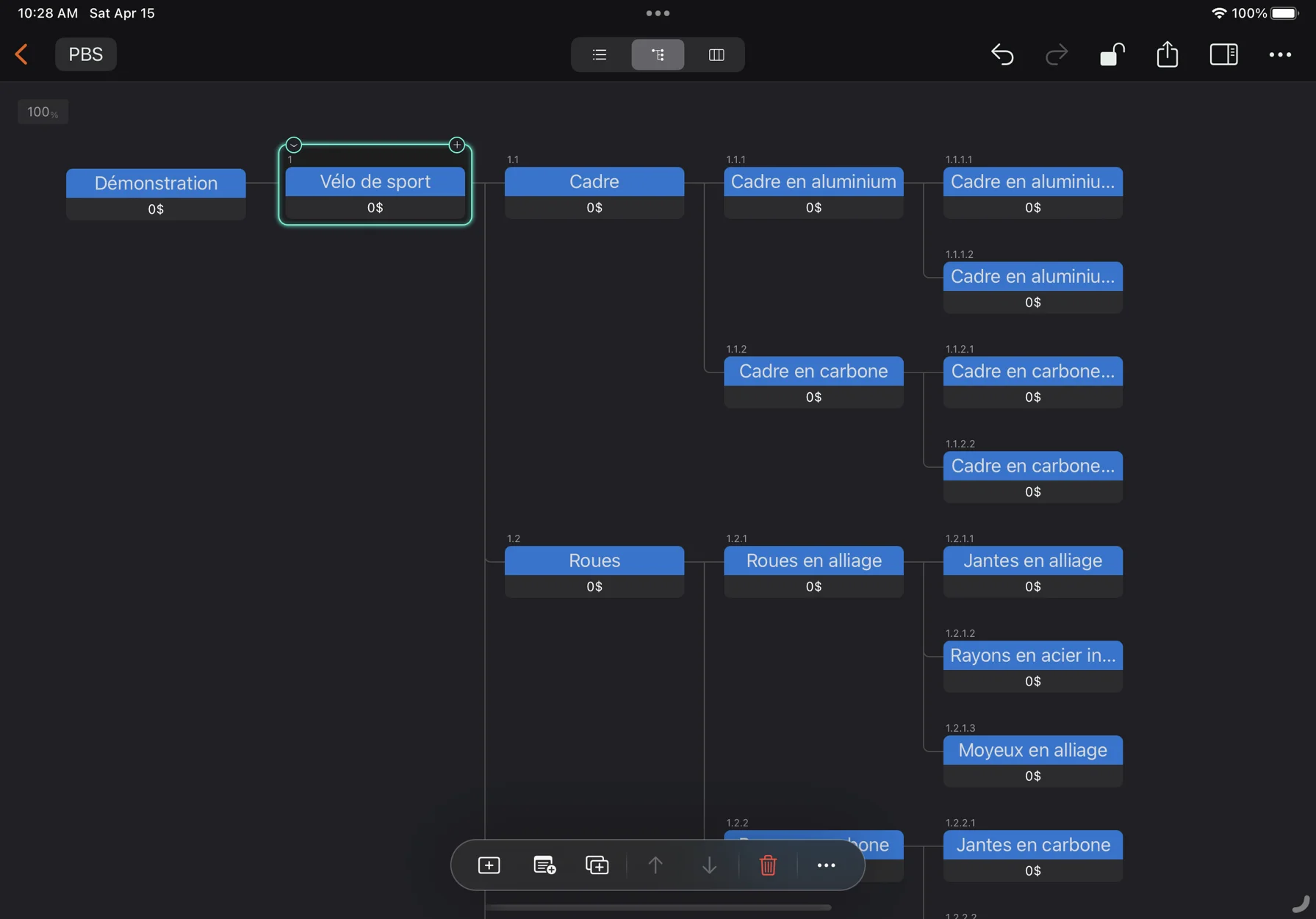Open bottom toolbar more options

826,865
